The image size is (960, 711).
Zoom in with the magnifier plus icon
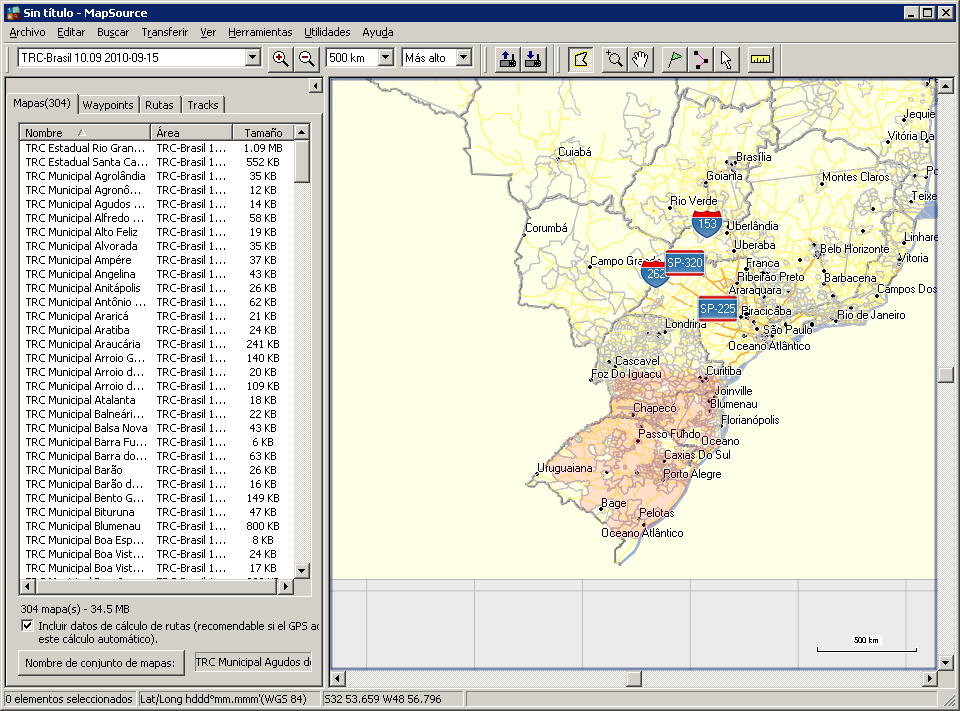(x=281, y=58)
